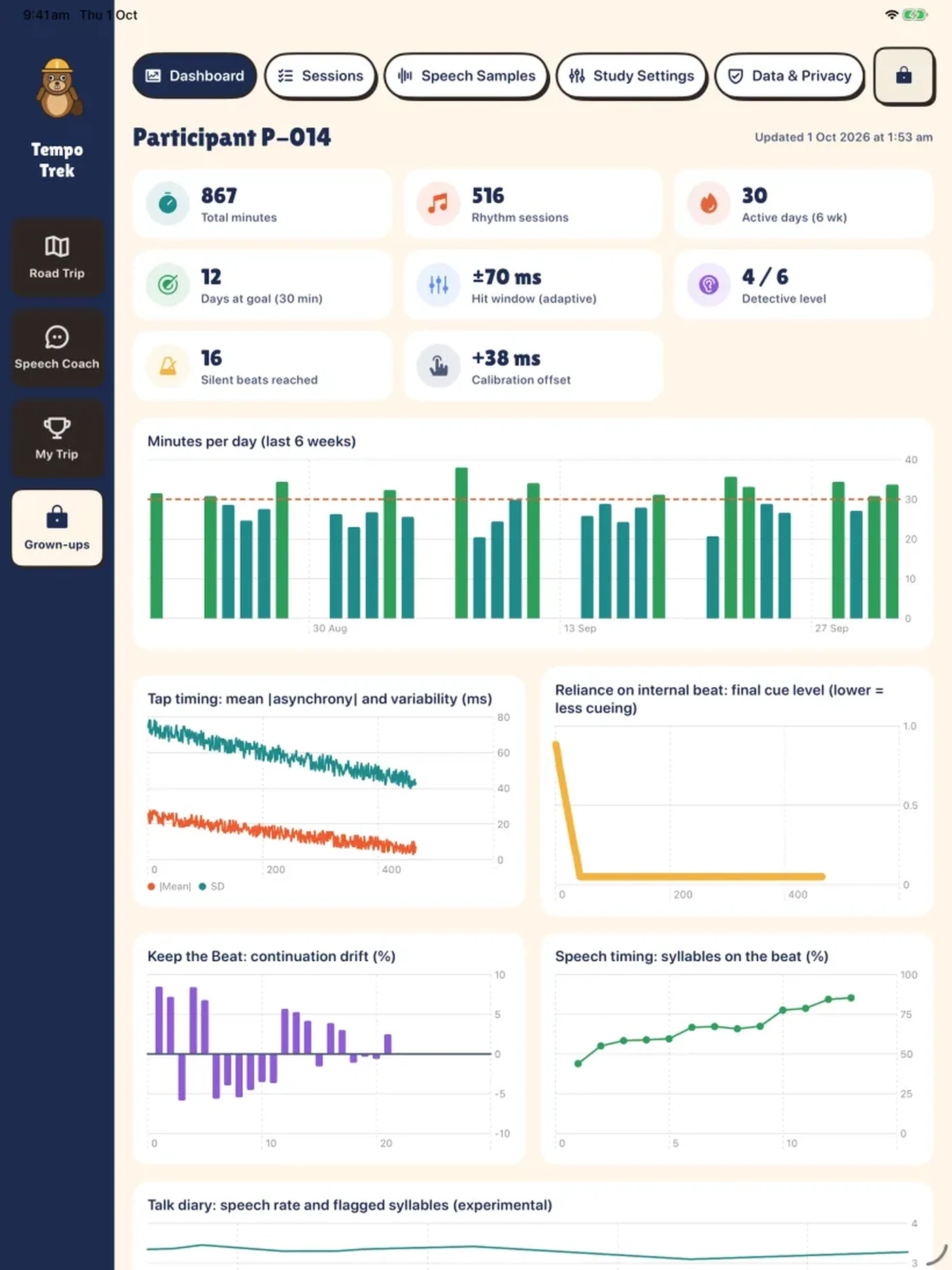Click the 516 Rhythm sessions value
The width and height of the screenshot is (952, 1270).
point(488,195)
